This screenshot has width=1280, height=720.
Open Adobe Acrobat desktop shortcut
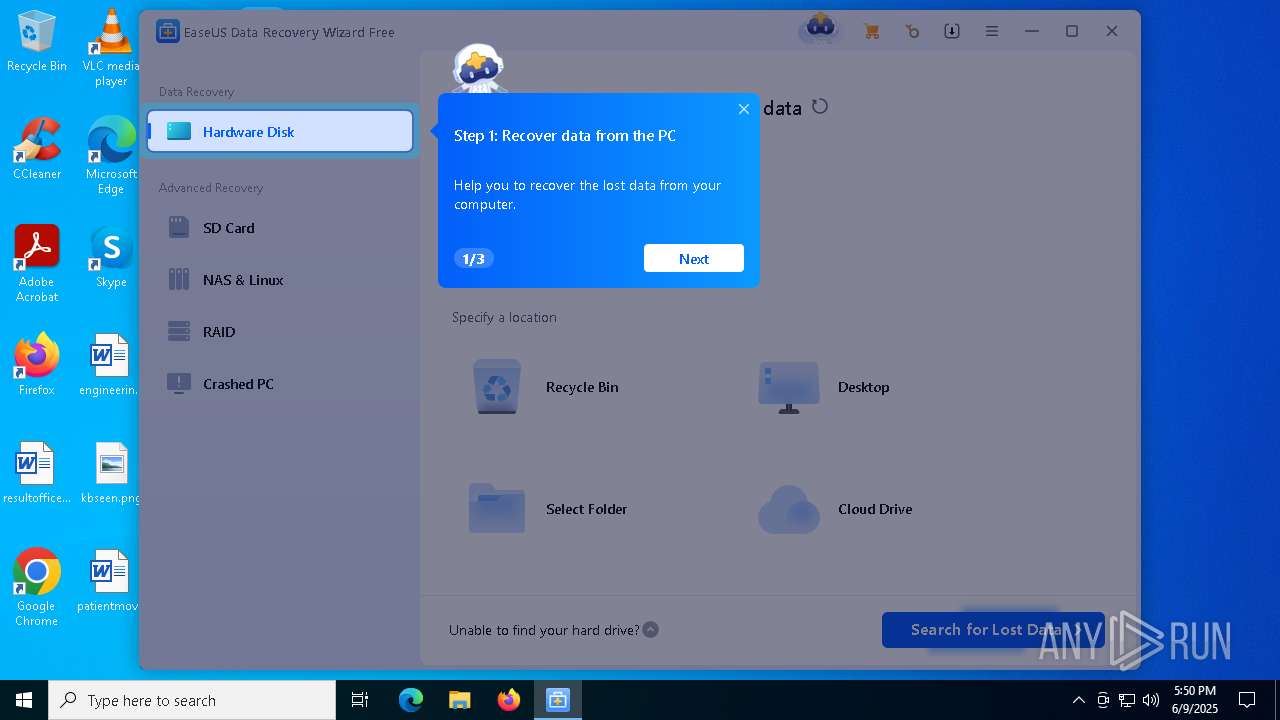(x=37, y=264)
